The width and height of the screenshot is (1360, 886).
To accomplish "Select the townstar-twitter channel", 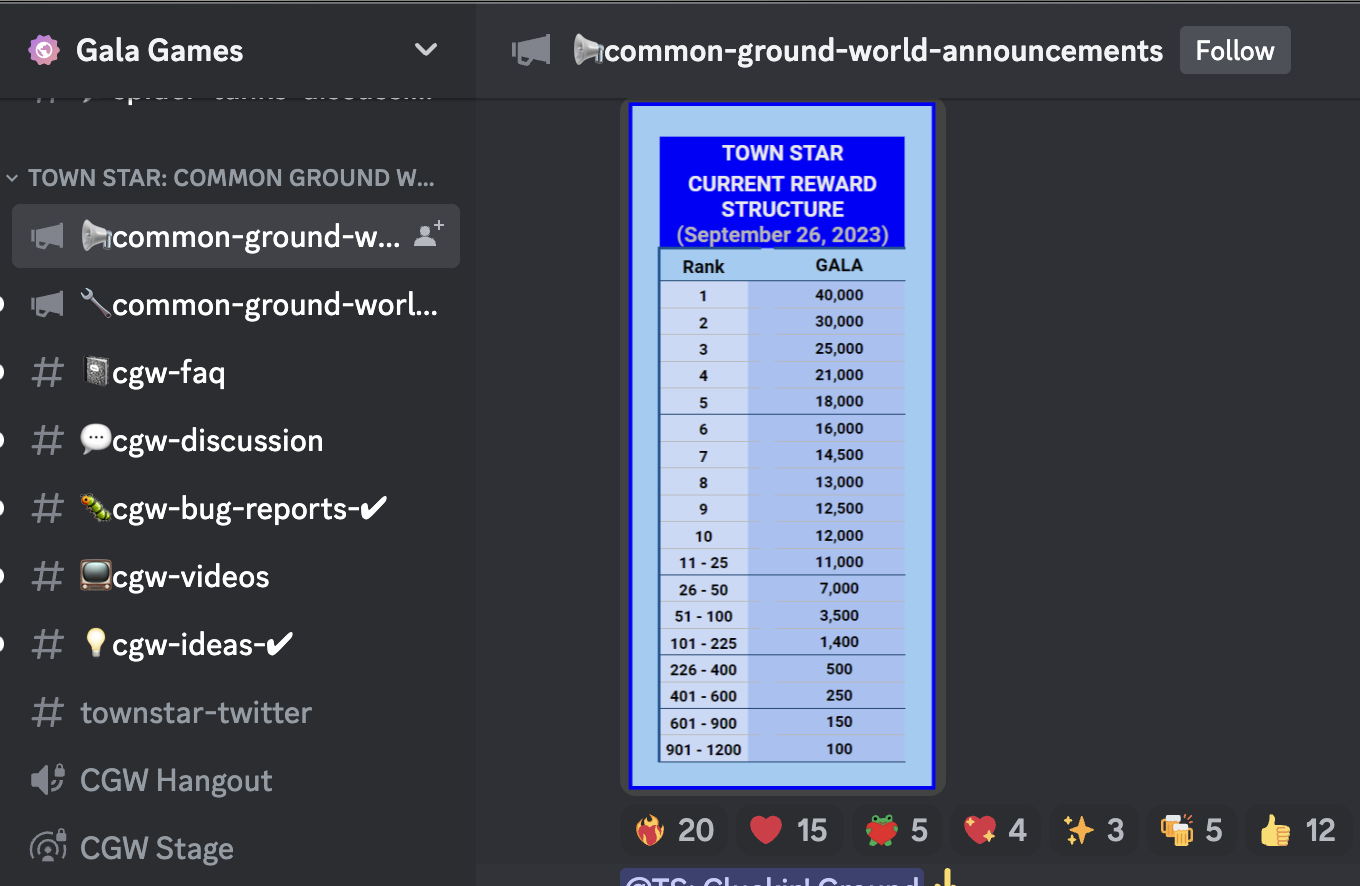I will tap(236, 712).
